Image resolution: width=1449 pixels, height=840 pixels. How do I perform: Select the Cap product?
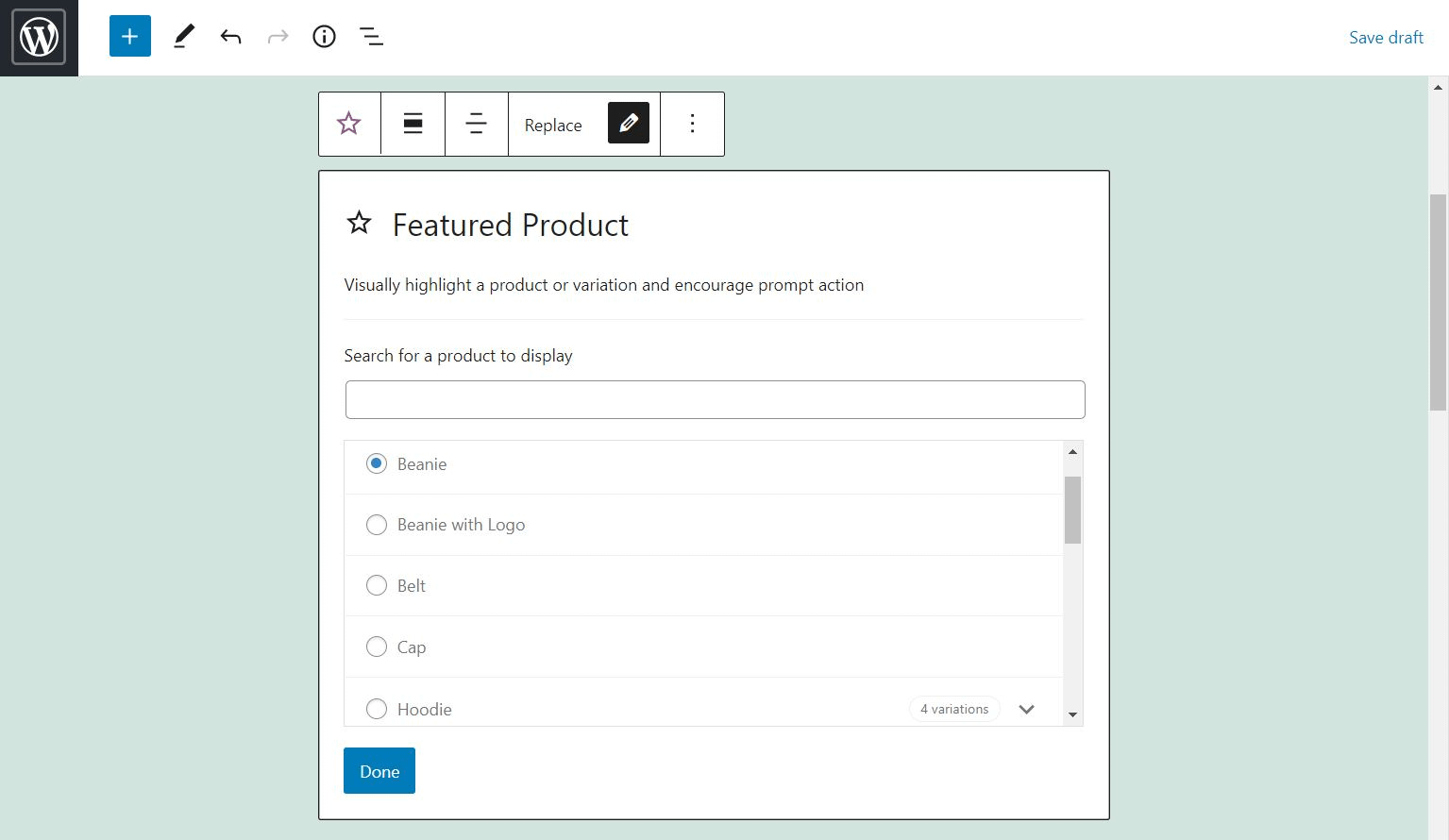[x=377, y=647]
